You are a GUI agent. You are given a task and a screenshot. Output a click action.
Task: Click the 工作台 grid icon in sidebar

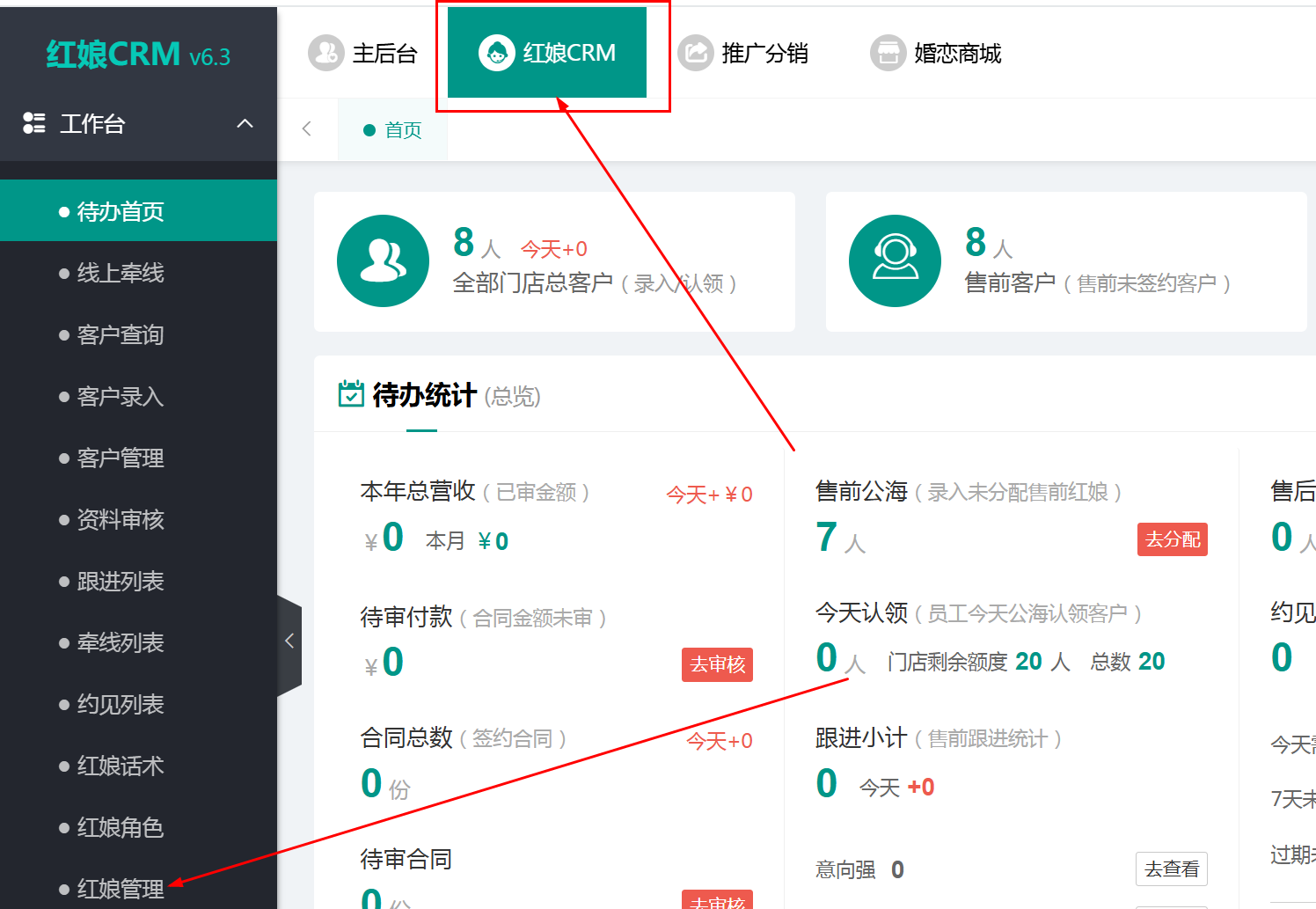click(34, 123)
